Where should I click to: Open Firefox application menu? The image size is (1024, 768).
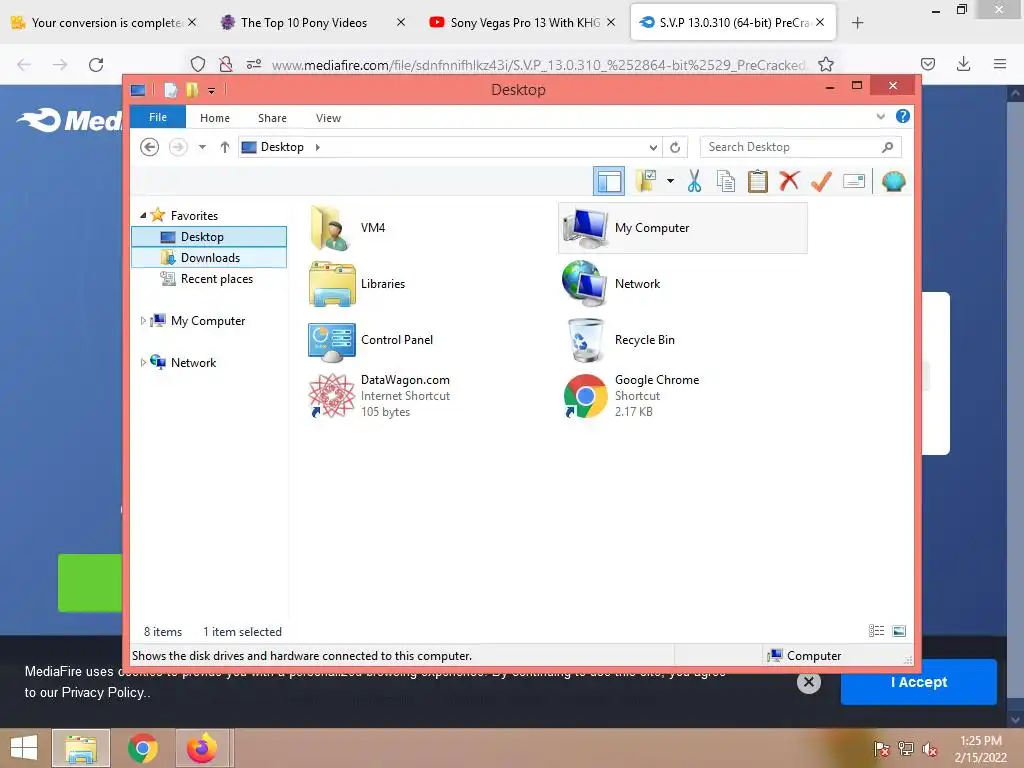[1000, 64]
